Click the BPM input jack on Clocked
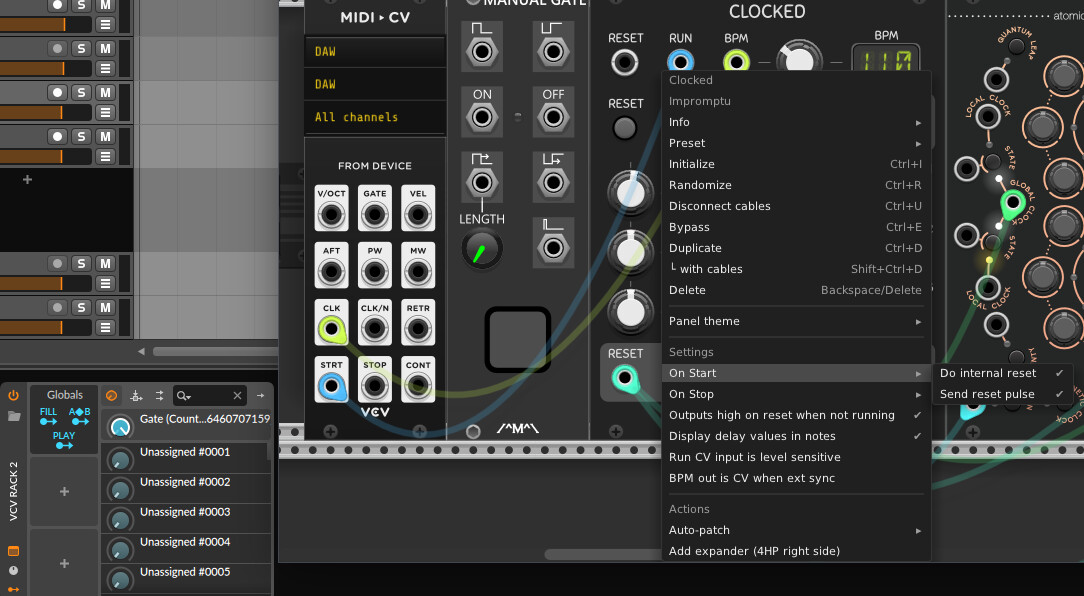The width and height of the screenshot is (1084, 596). pyautogui.click(x=736, y=62)
